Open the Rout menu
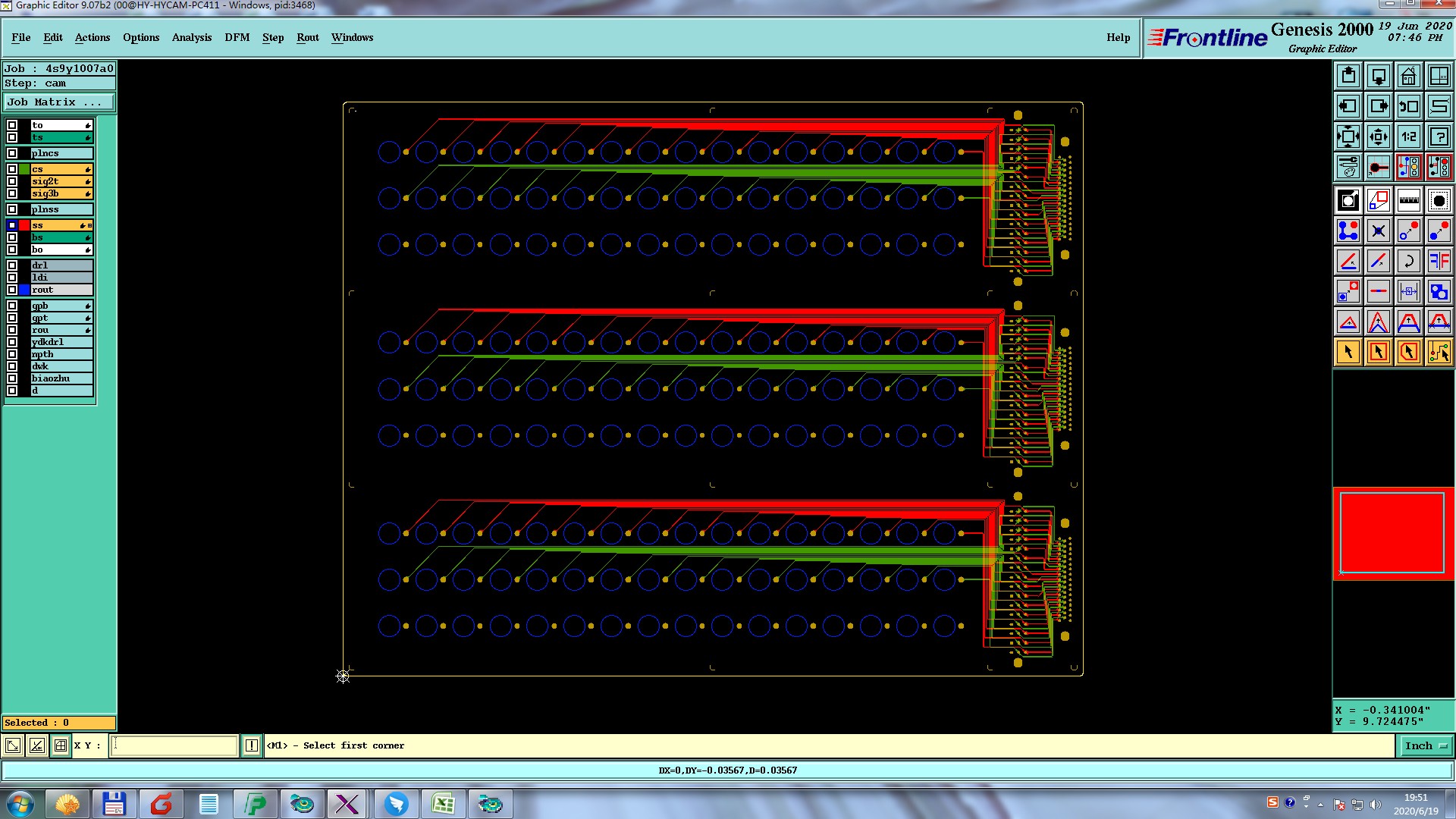 coord(307,37)
